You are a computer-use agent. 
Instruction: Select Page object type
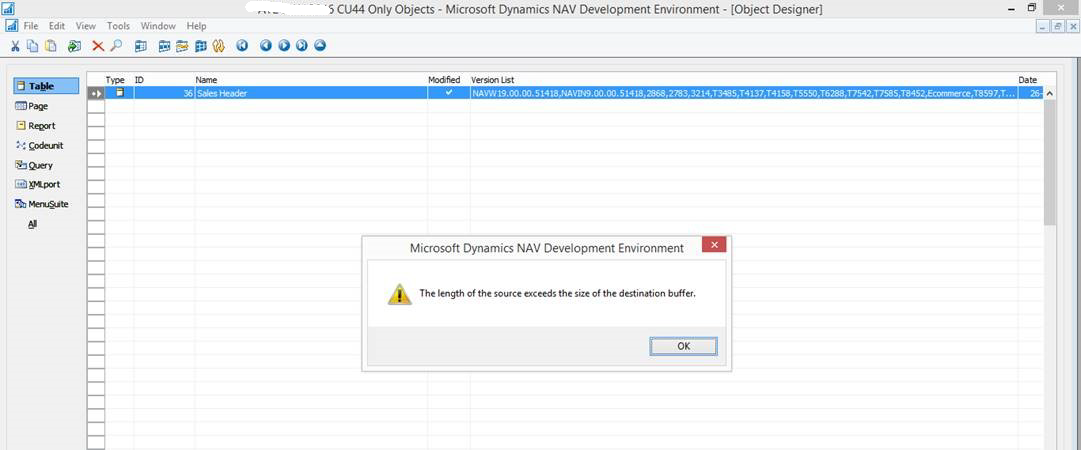(x=32, y=106)
